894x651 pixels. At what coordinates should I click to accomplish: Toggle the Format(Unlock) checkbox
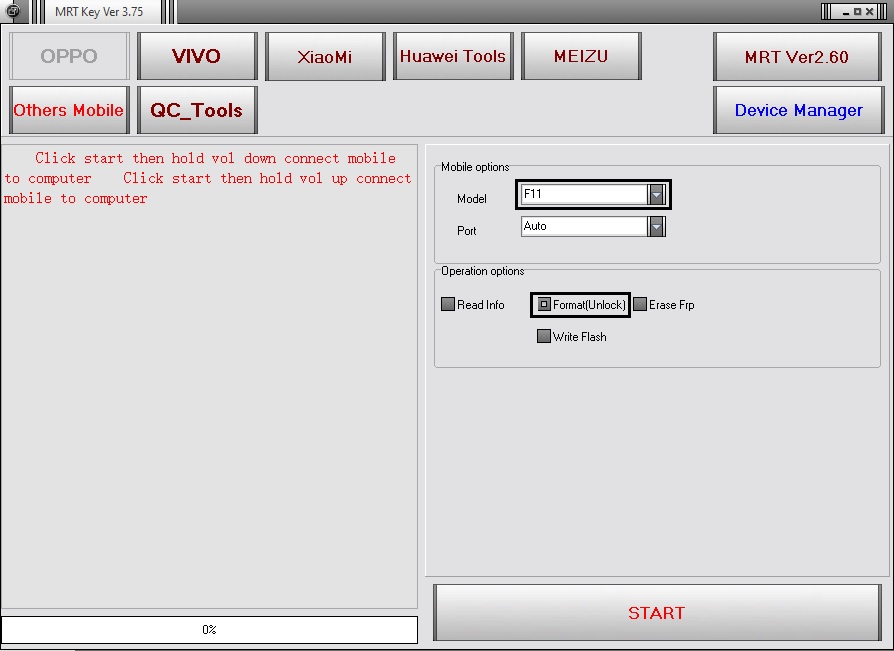coord(544,304)
